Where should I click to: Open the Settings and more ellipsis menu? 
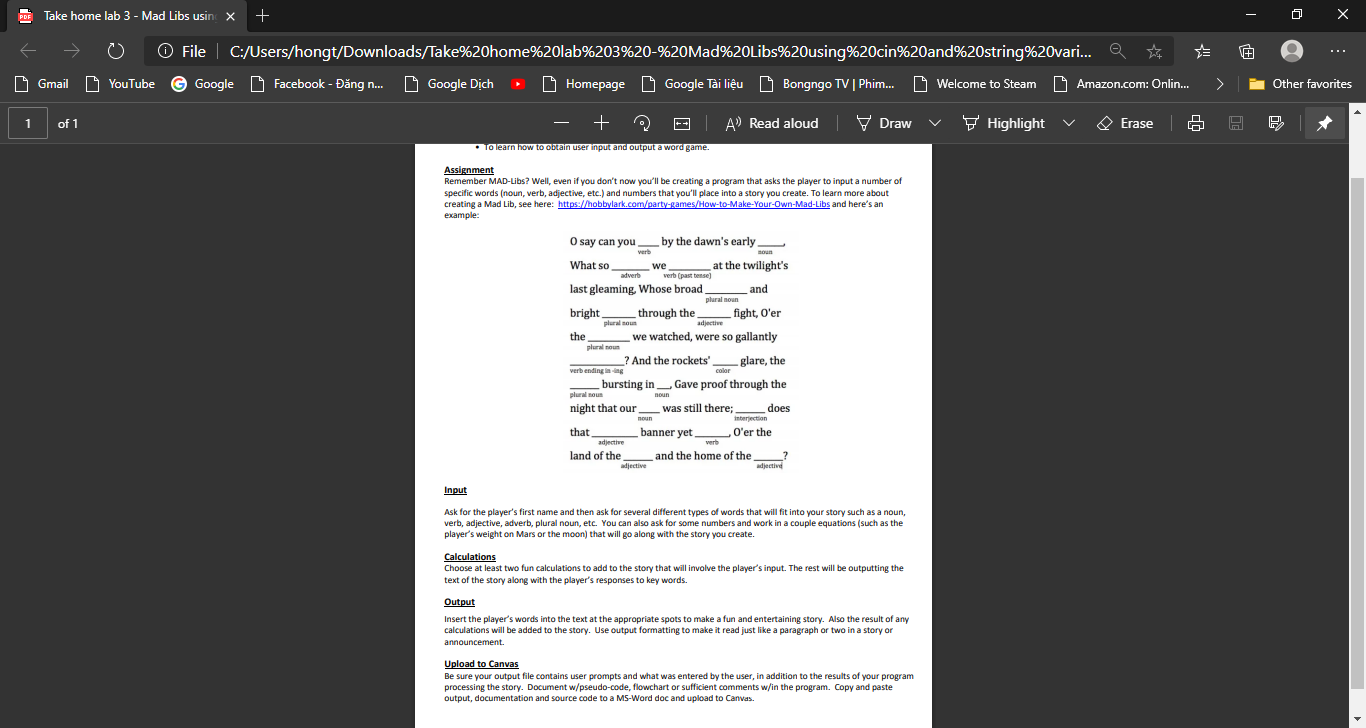tap(1338, 51)
